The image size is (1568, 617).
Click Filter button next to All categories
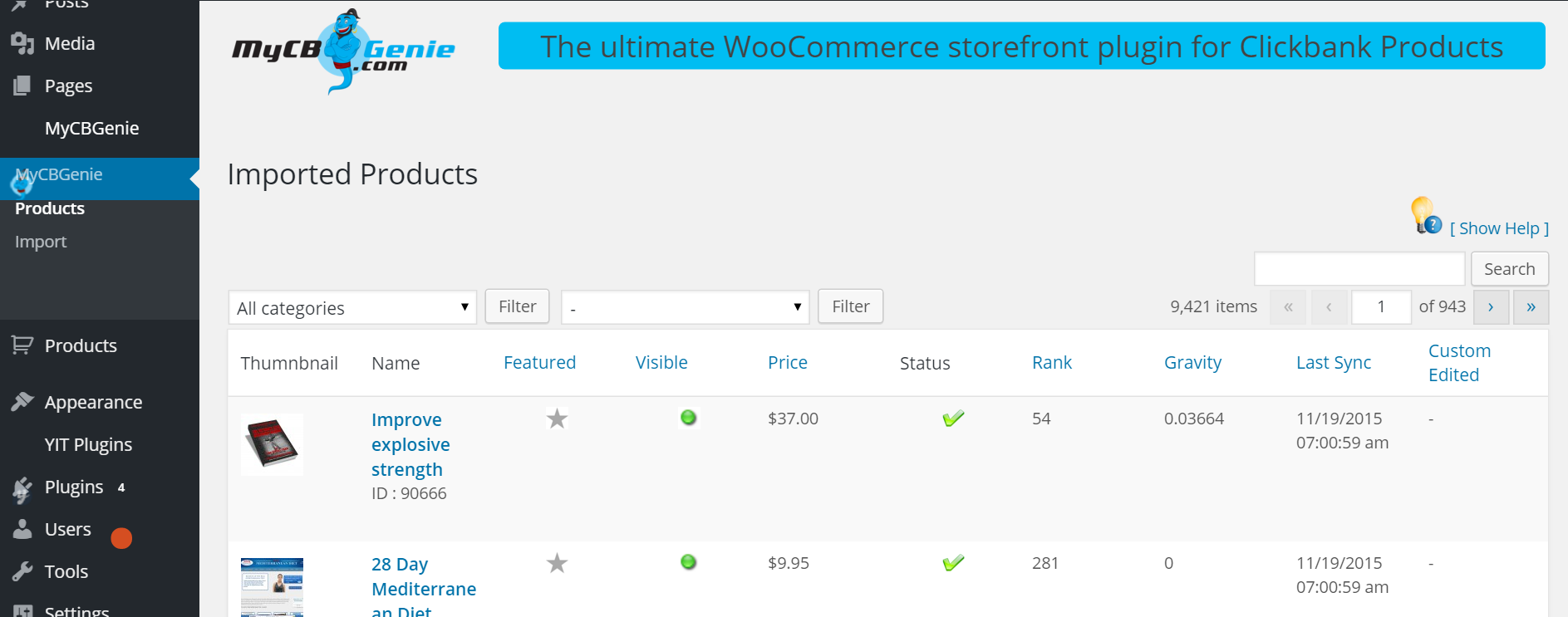coord(517,306)
